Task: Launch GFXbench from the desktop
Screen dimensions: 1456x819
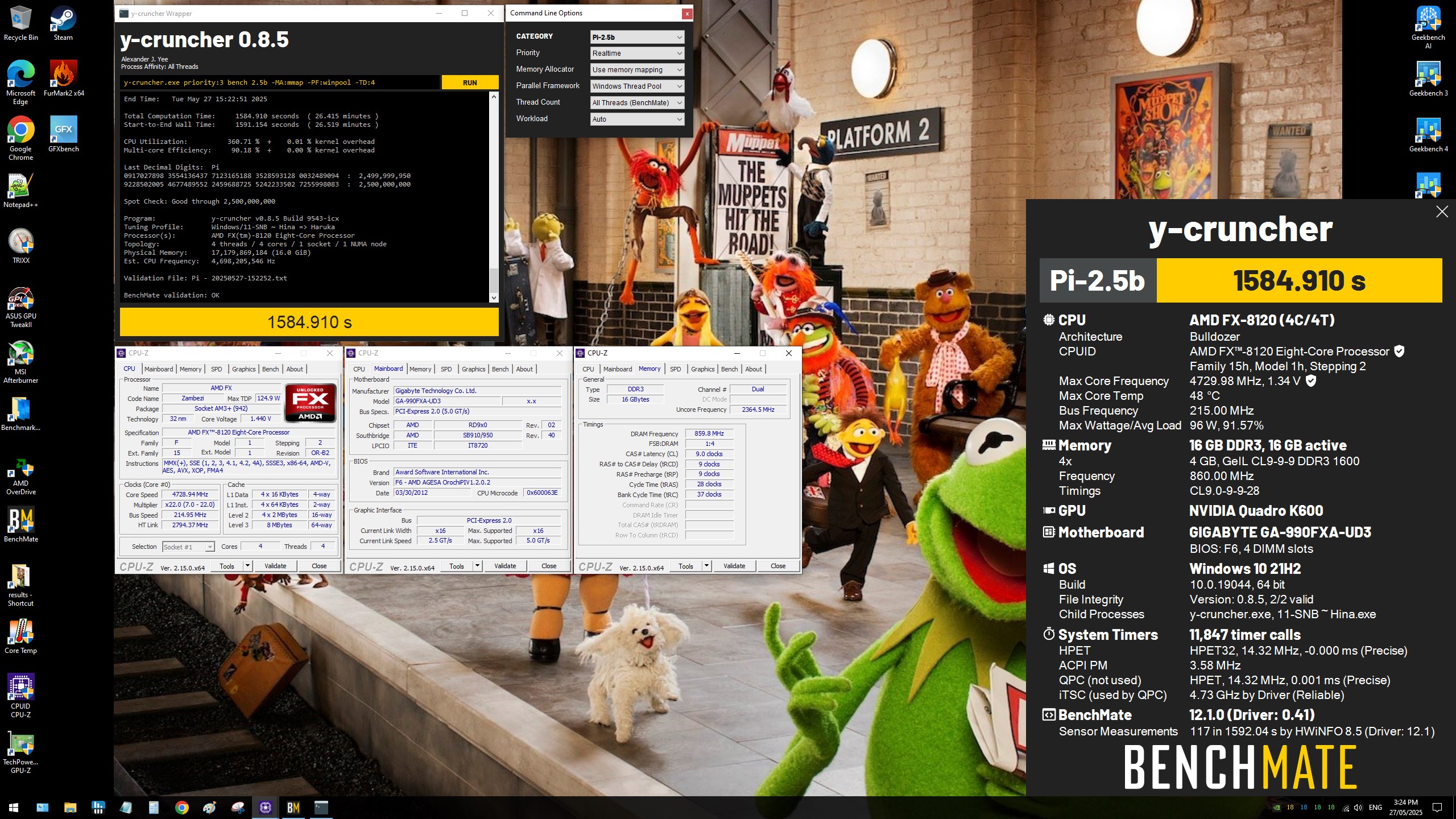Action: [64, 134]
